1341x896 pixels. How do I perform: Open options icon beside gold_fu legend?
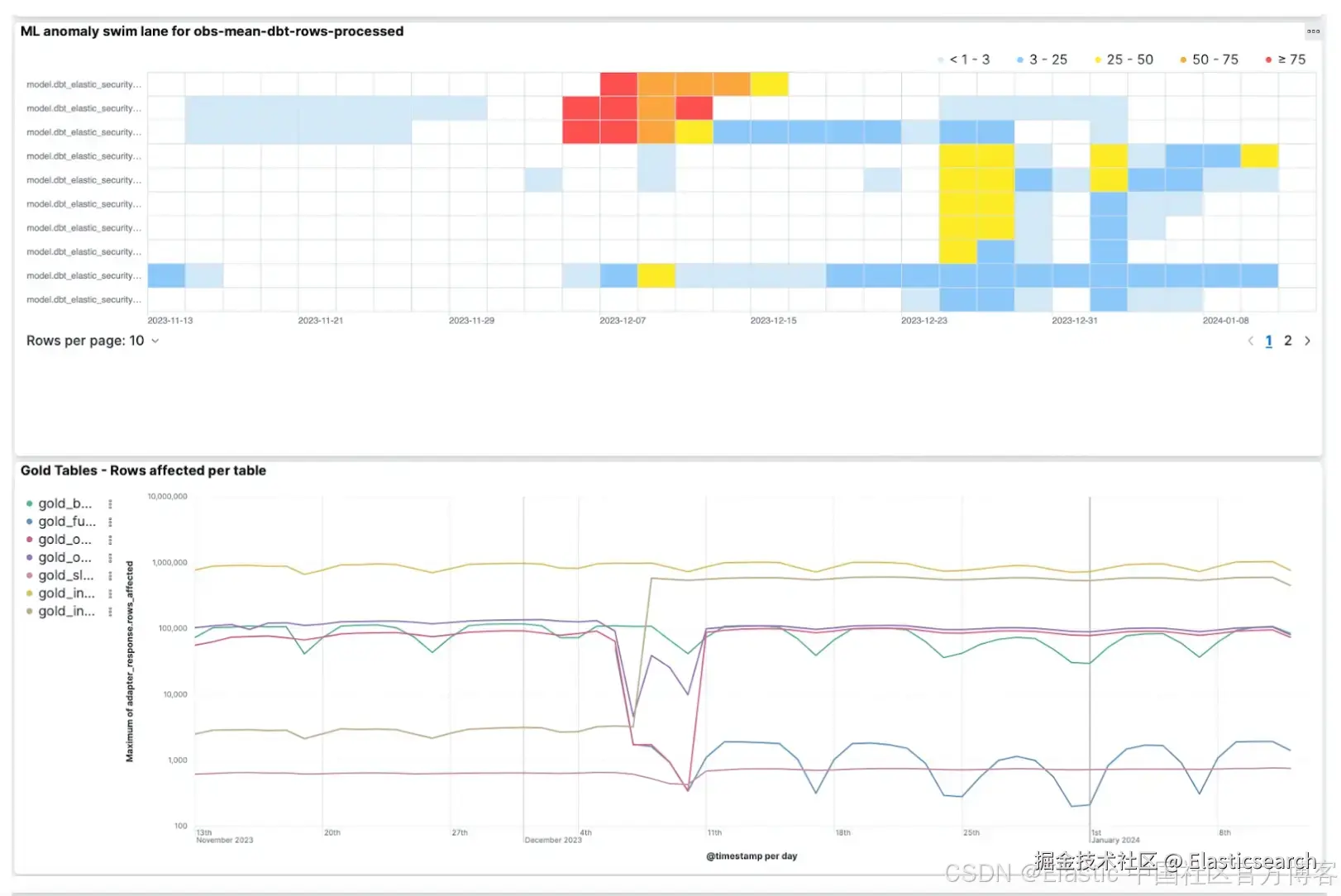coord(110,522)
